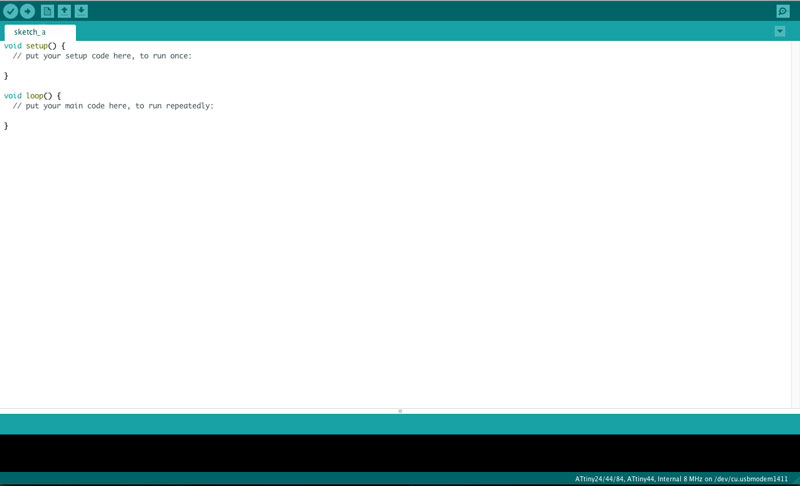This screenshot has width=800, height=486.
Task: Click the closing brace of setup function
Action: [6, 76]
